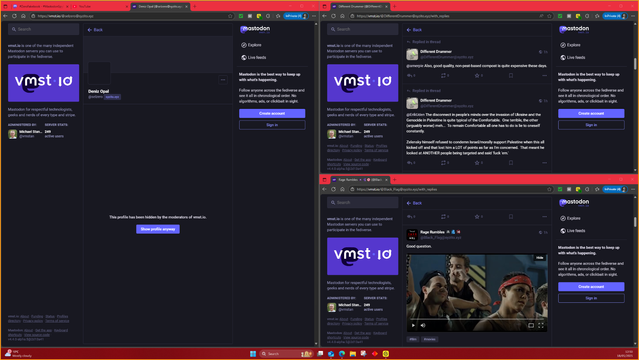Favorite the compost post

[478, 75]
